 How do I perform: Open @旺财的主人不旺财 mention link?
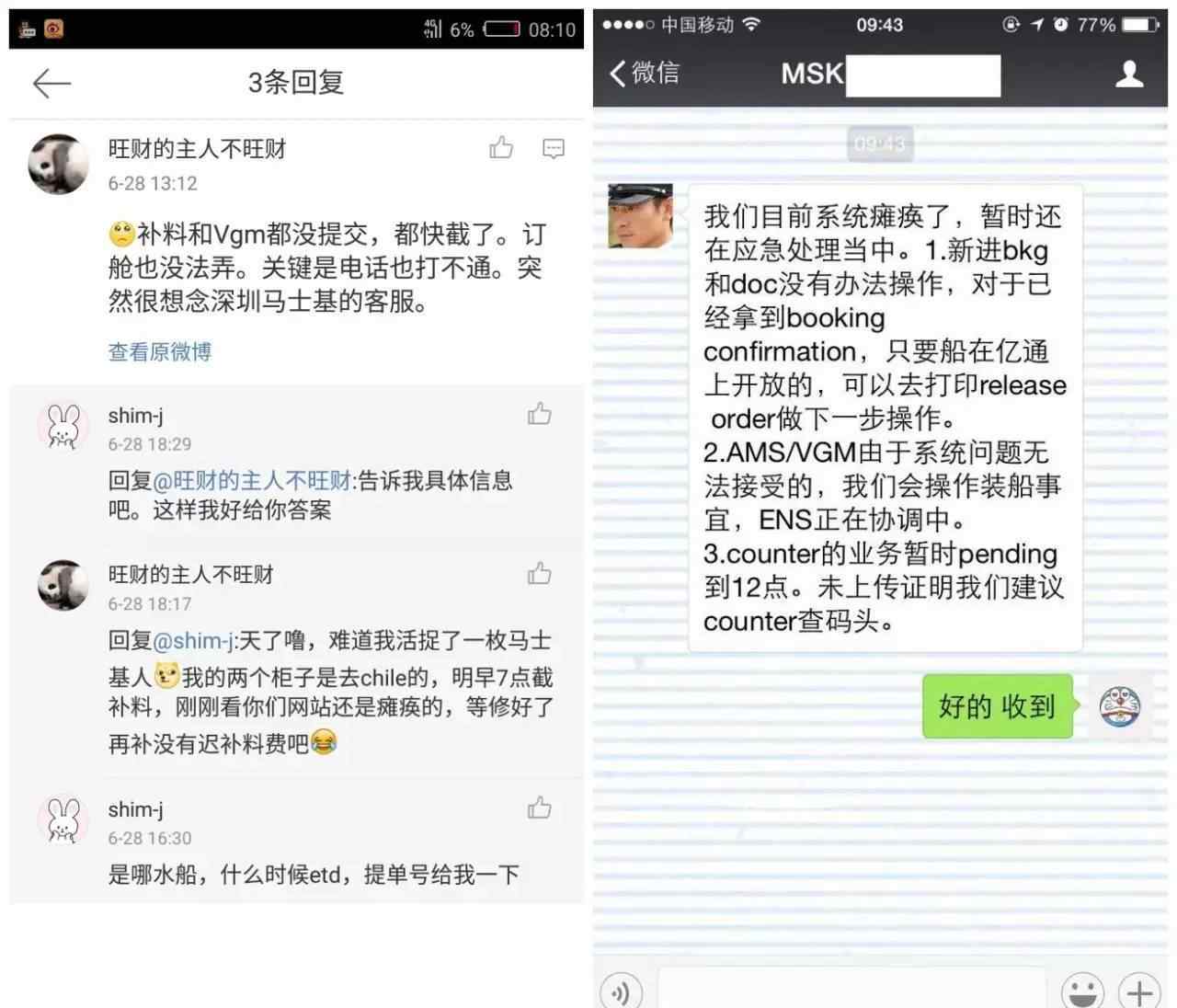tap(252, 480)
